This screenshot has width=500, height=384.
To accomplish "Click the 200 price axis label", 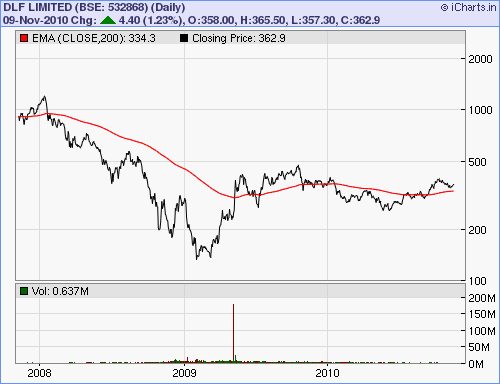I will point(477,230).
